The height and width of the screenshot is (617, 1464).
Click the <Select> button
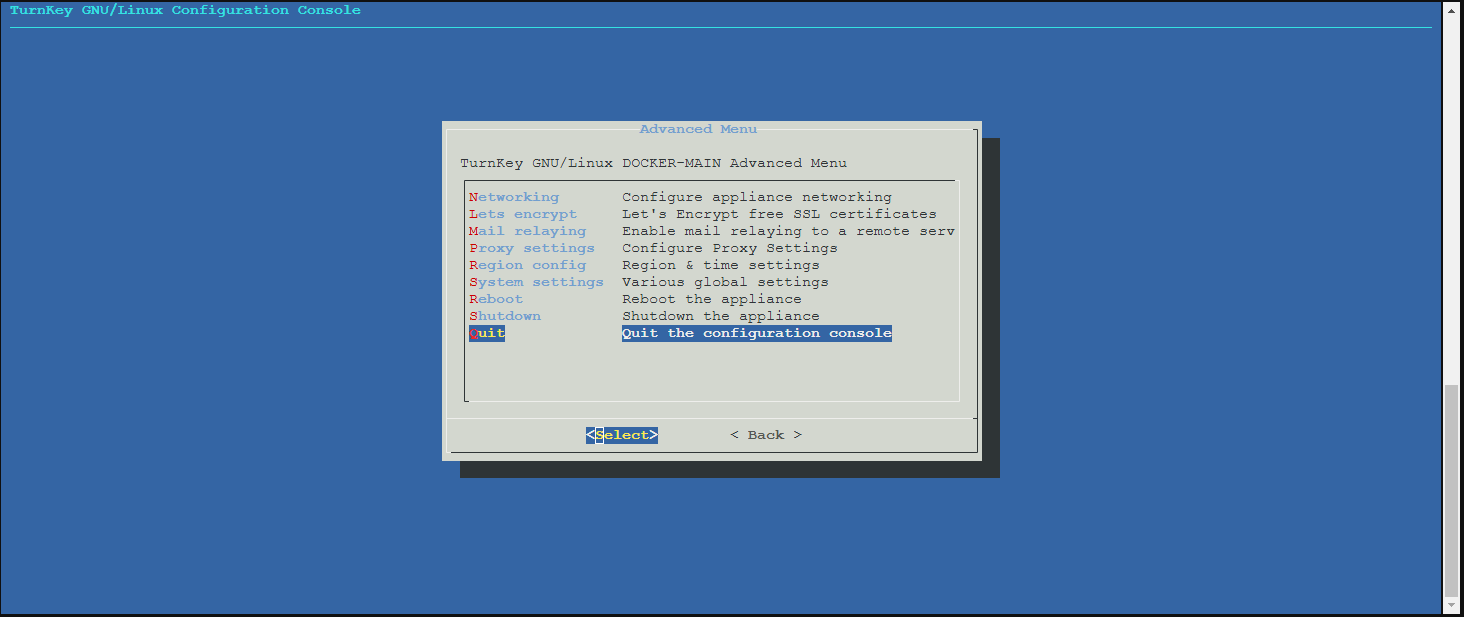coord(622,435)
